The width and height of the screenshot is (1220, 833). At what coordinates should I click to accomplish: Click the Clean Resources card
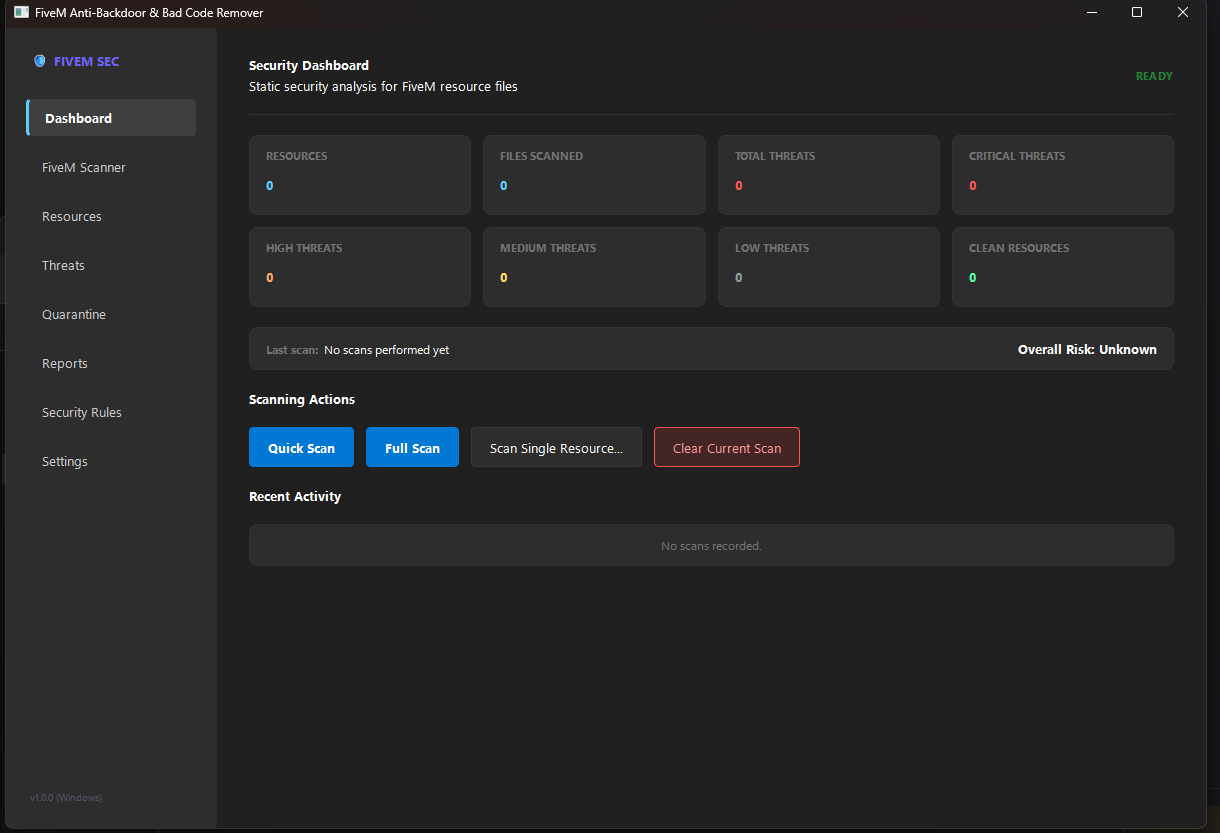point(1063,267)
